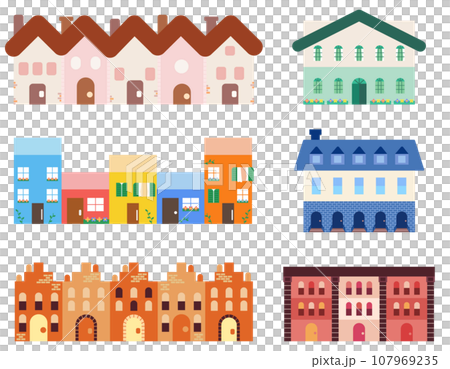Click the green arched door of the mint house

(359, 91)
